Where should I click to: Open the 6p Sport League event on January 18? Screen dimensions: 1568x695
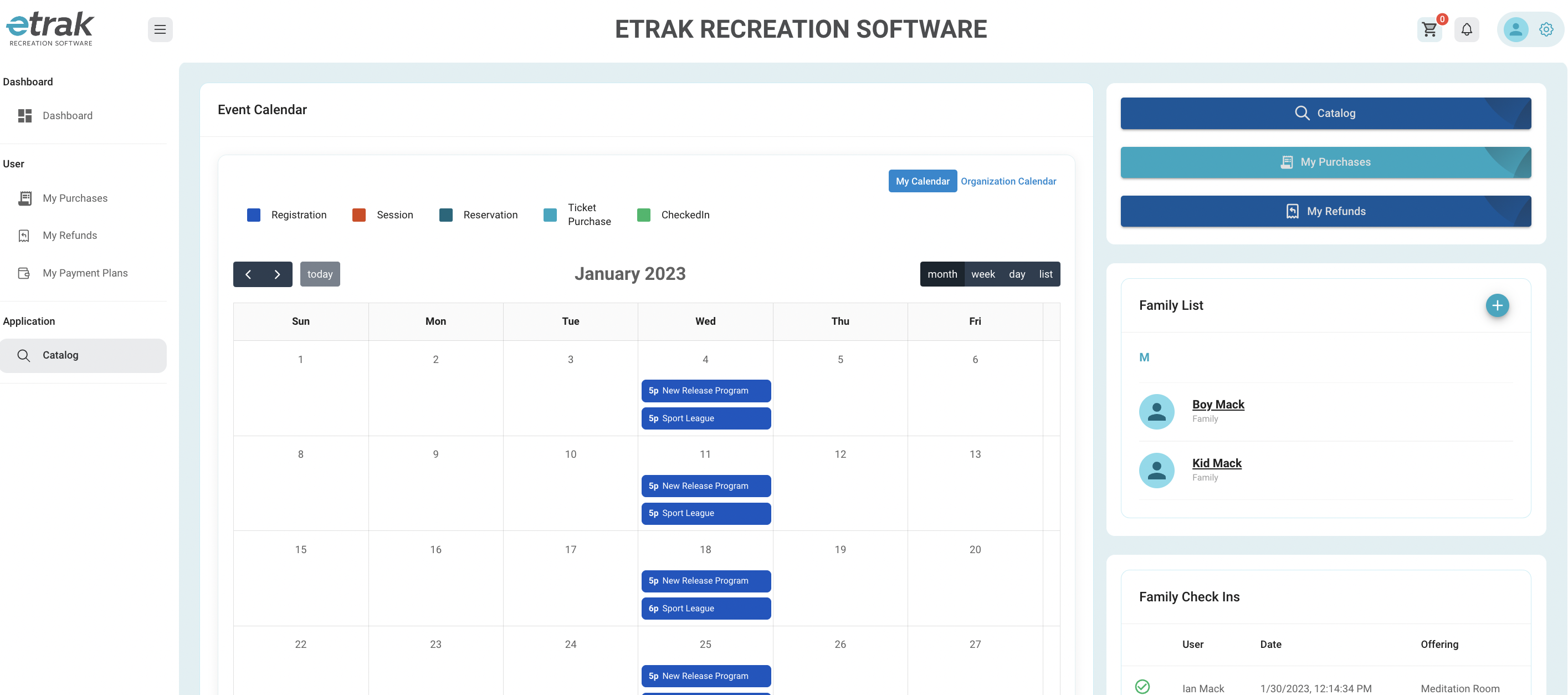pos(706,609)
